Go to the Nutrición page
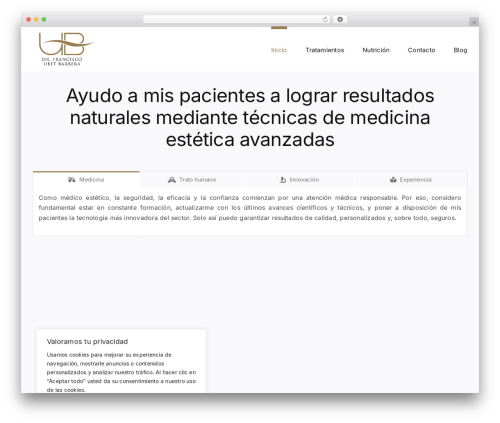This screenshot has width=500, height=423. pyautogui.click(x=376, y=50)
